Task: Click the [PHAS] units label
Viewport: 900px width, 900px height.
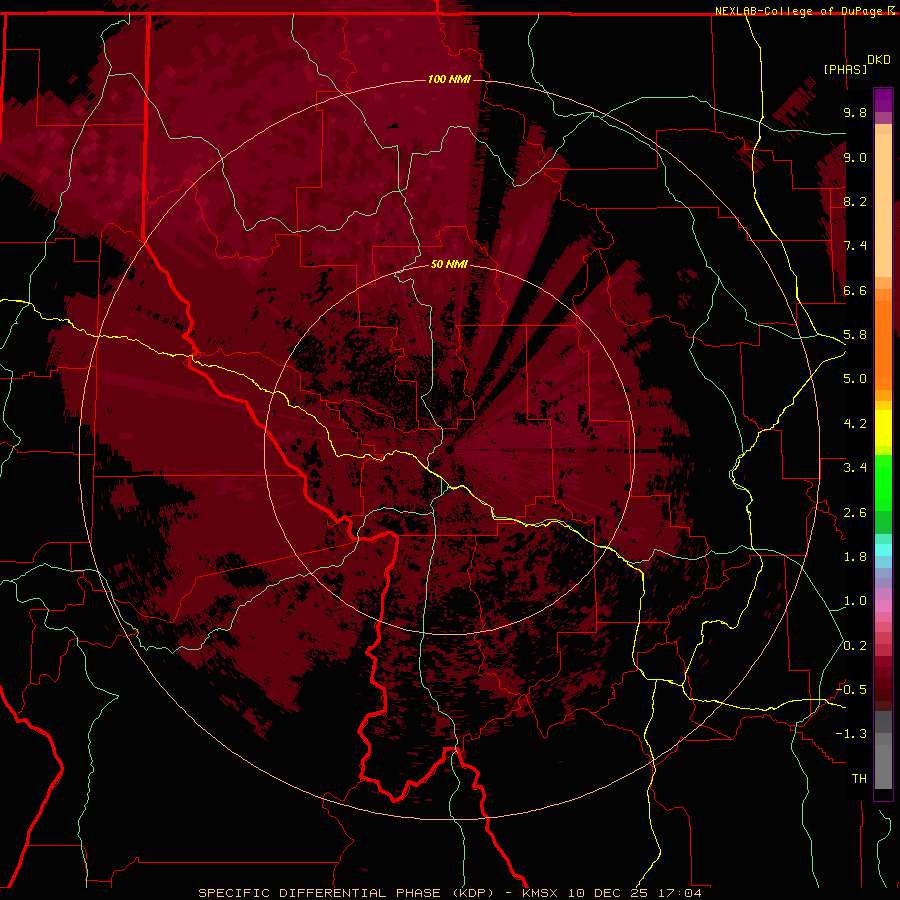Action: [845, 69]
